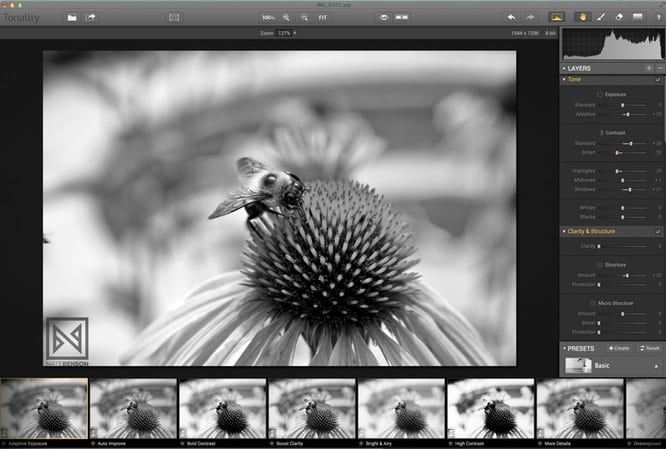Favorite the Auto Improve preset star

(93, 443)
